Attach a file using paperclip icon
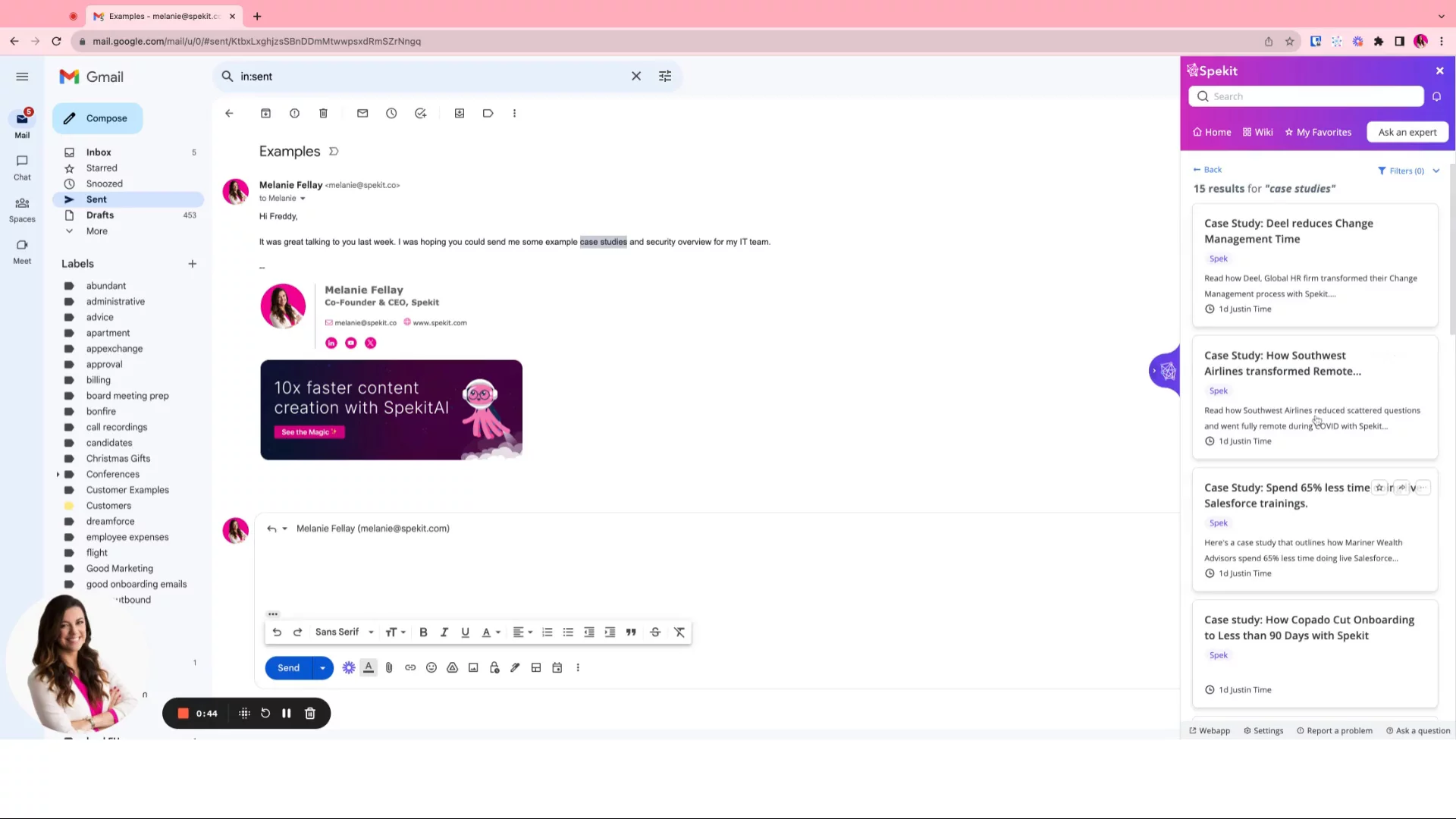 coord(389,668)
